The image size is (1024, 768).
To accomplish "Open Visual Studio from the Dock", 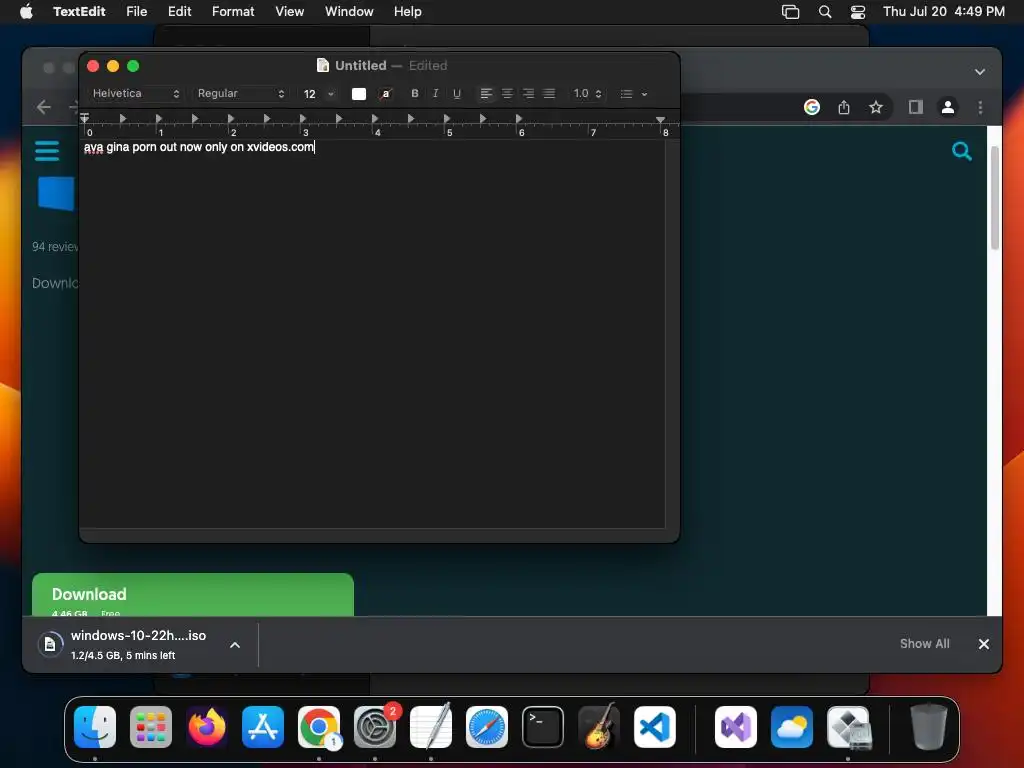I will coord(736,727).
